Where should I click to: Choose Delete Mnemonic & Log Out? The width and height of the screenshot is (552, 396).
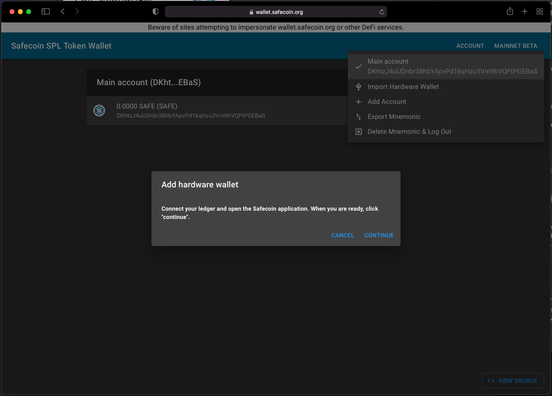446,132
